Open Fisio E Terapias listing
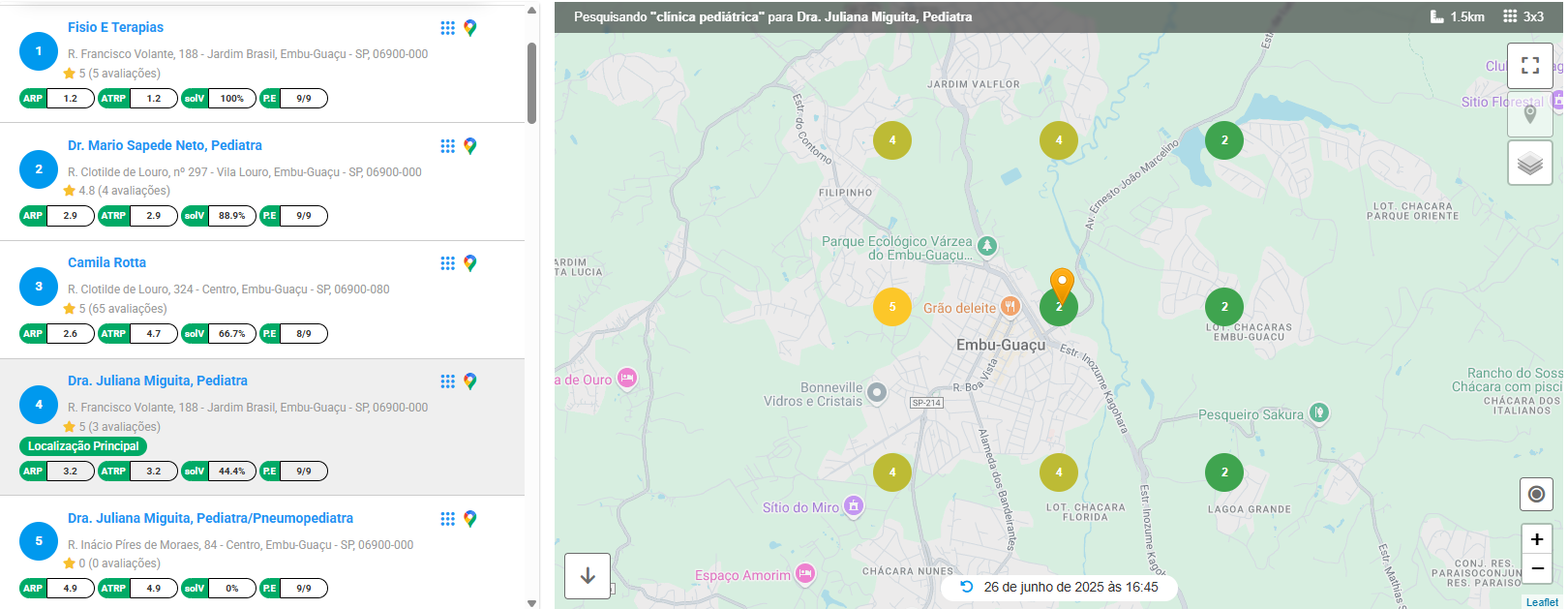This screenshot has width=1568, height=609. (x=115, y=27)
